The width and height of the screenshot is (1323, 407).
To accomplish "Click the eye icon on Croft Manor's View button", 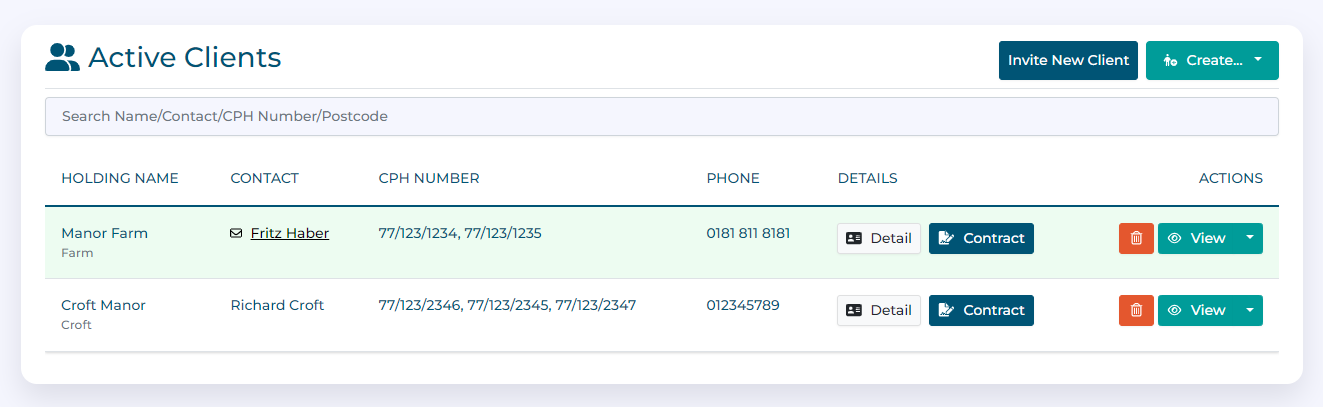I will (x=1175, y=310).
